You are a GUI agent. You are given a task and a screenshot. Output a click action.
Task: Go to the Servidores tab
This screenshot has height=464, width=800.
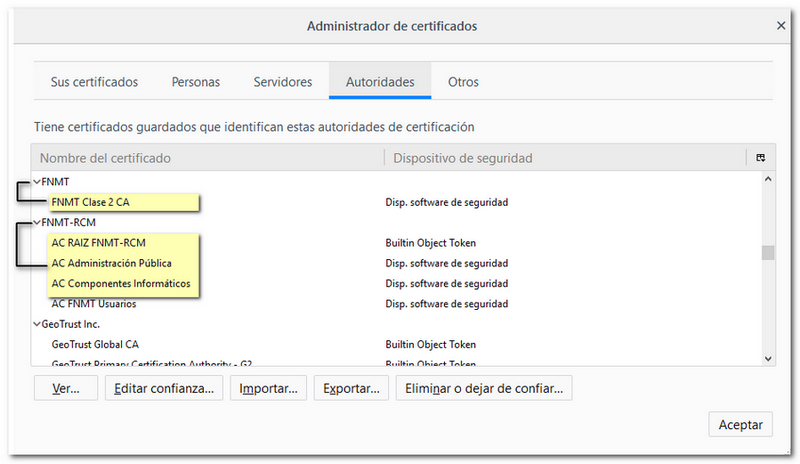pos(283,82)
